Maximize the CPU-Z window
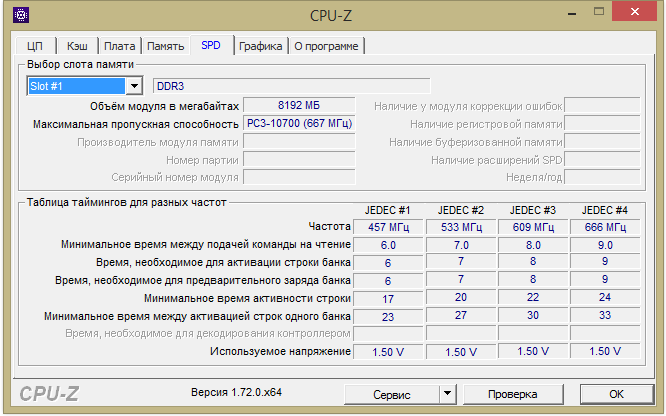The image size is (666, 416). click(x=599, y=12)
